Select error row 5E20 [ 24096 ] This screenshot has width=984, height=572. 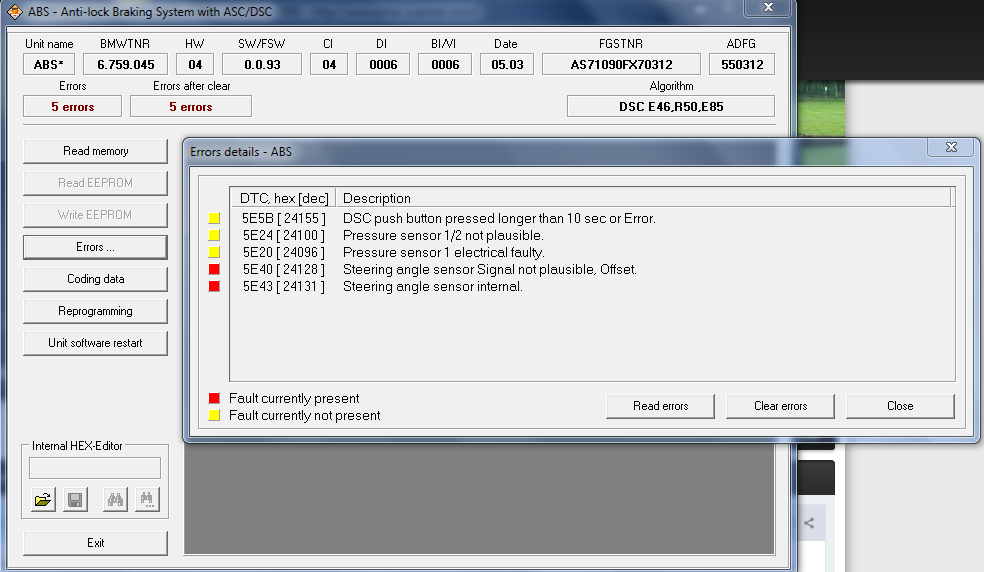click(284, 252)
